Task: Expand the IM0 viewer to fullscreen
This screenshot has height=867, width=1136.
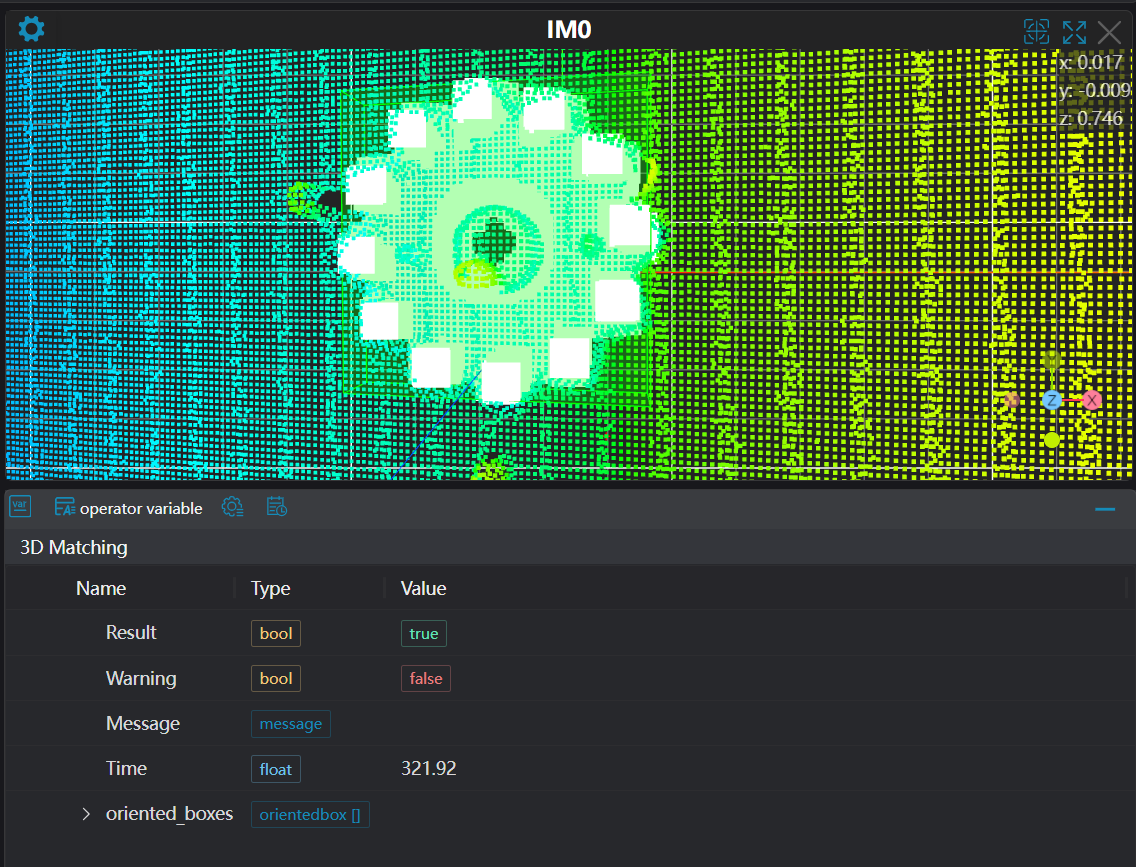Action: click(1074, 31)
